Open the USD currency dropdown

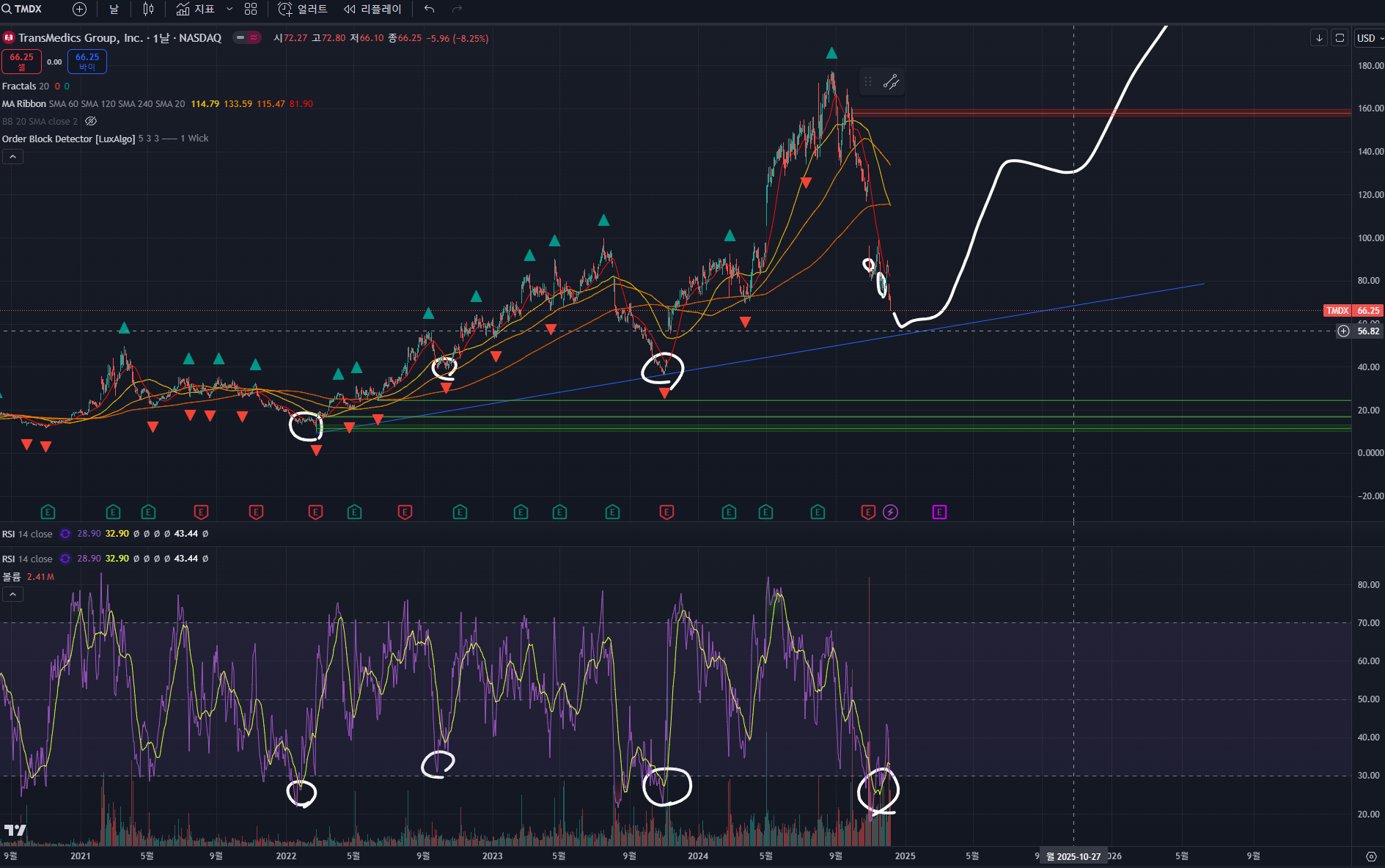(x=1369, y=38)
